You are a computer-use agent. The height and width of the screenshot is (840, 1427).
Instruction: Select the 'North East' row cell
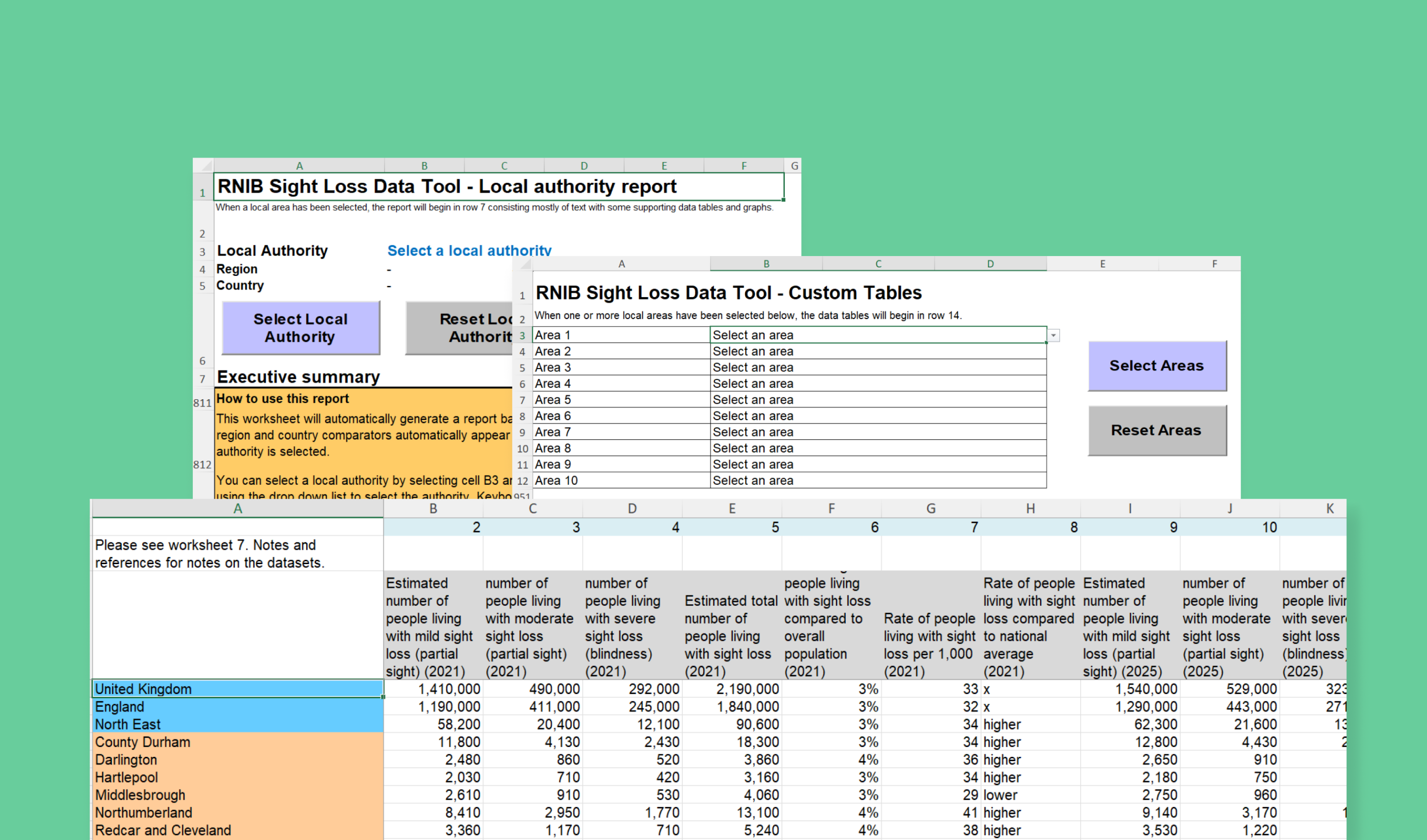238,724
